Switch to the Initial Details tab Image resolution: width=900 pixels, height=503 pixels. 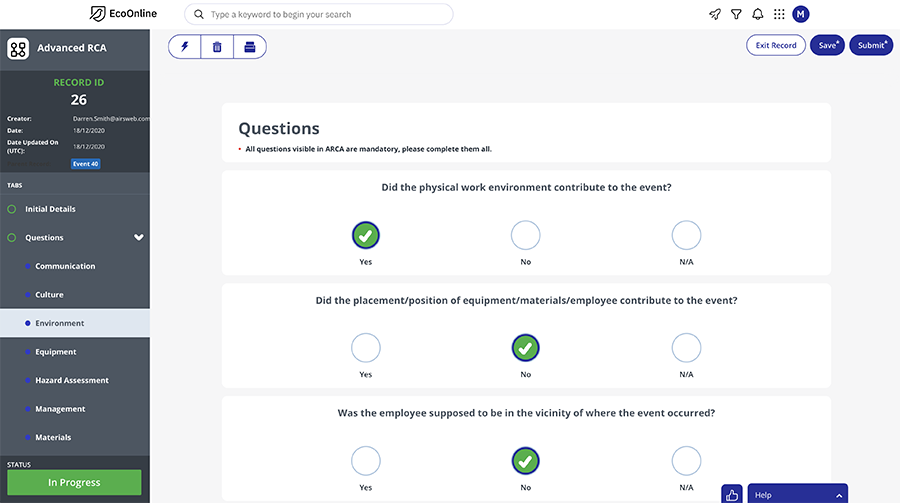(50, 209)
